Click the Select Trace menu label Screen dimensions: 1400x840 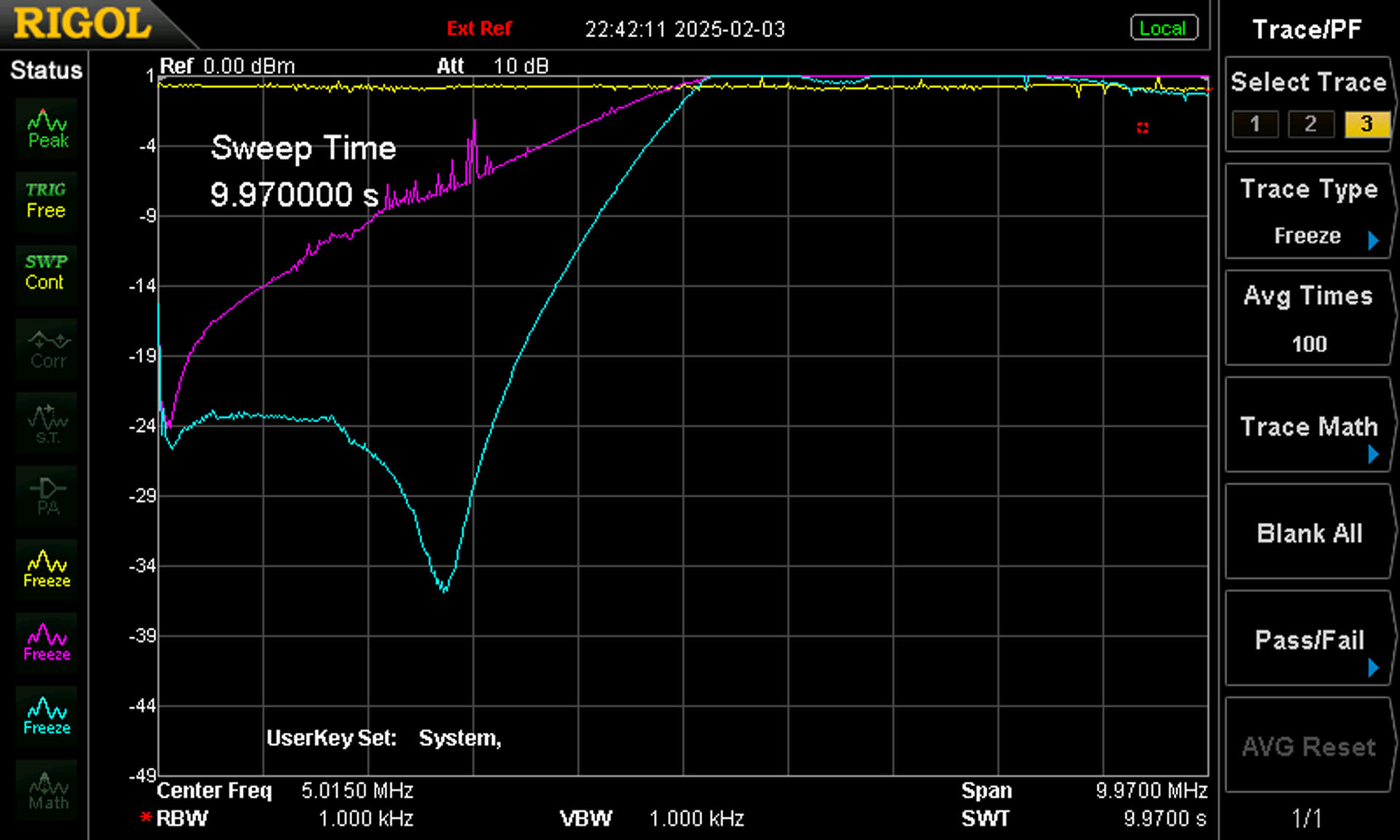click(x=1309, y=82)
